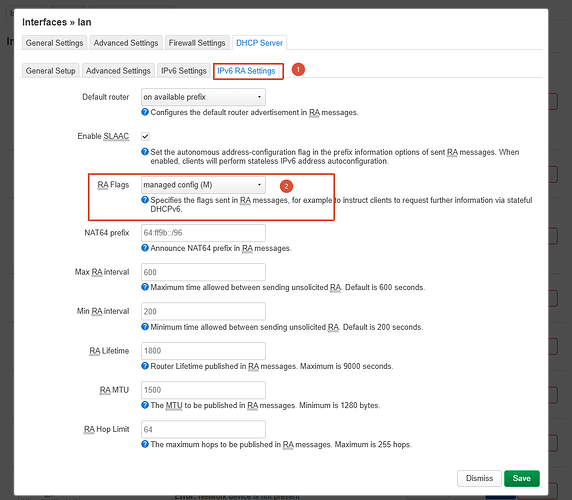
Task: Click the Dismiss button
Action: pos(479,478)
